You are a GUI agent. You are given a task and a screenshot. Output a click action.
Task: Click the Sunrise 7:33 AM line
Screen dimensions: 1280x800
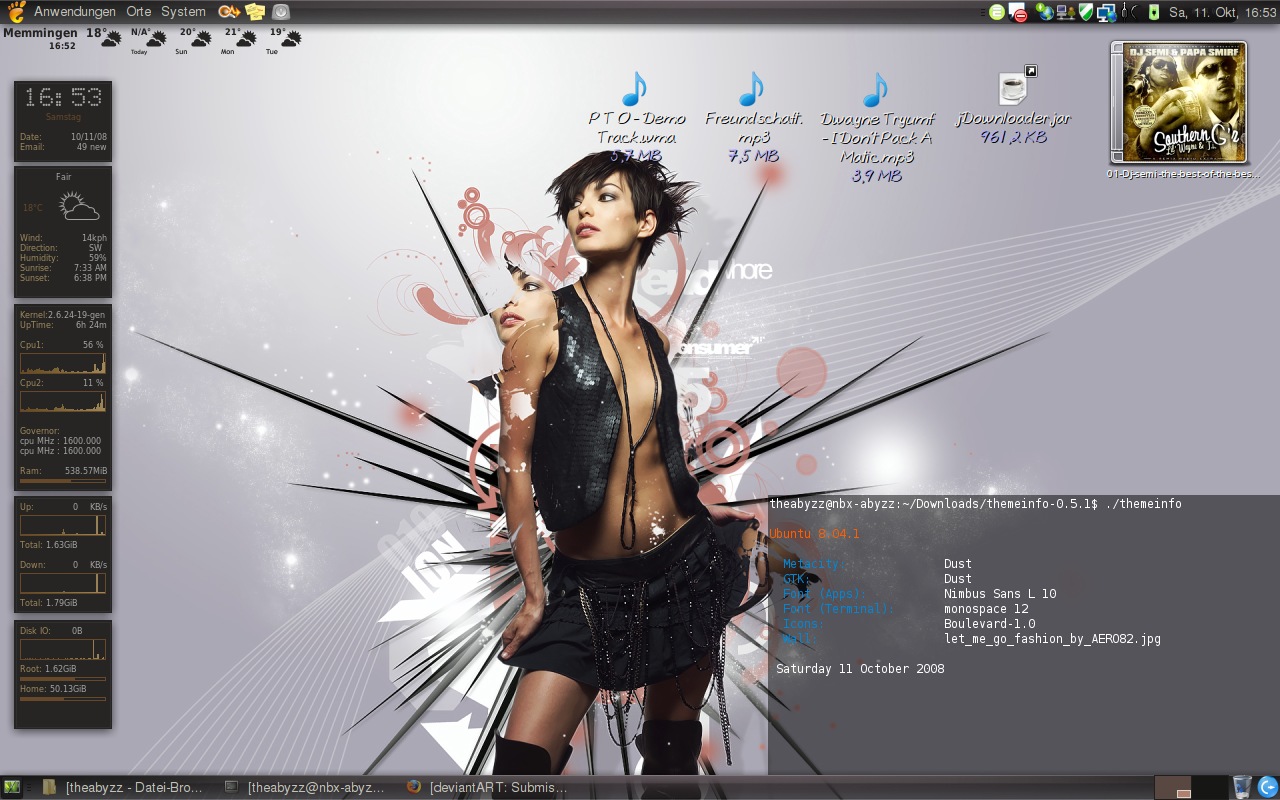point(63,268)
